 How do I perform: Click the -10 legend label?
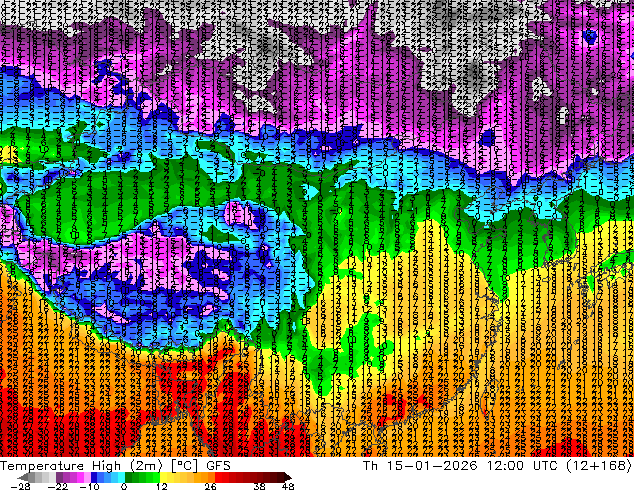[x=89, y=486]
